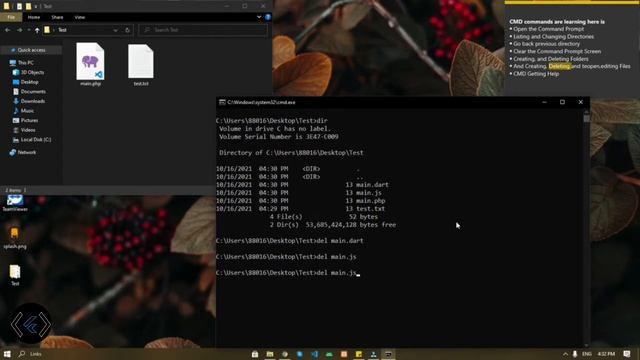Open Visual Studio Code from taskbar
640x360 pixels.
[315, 354]
